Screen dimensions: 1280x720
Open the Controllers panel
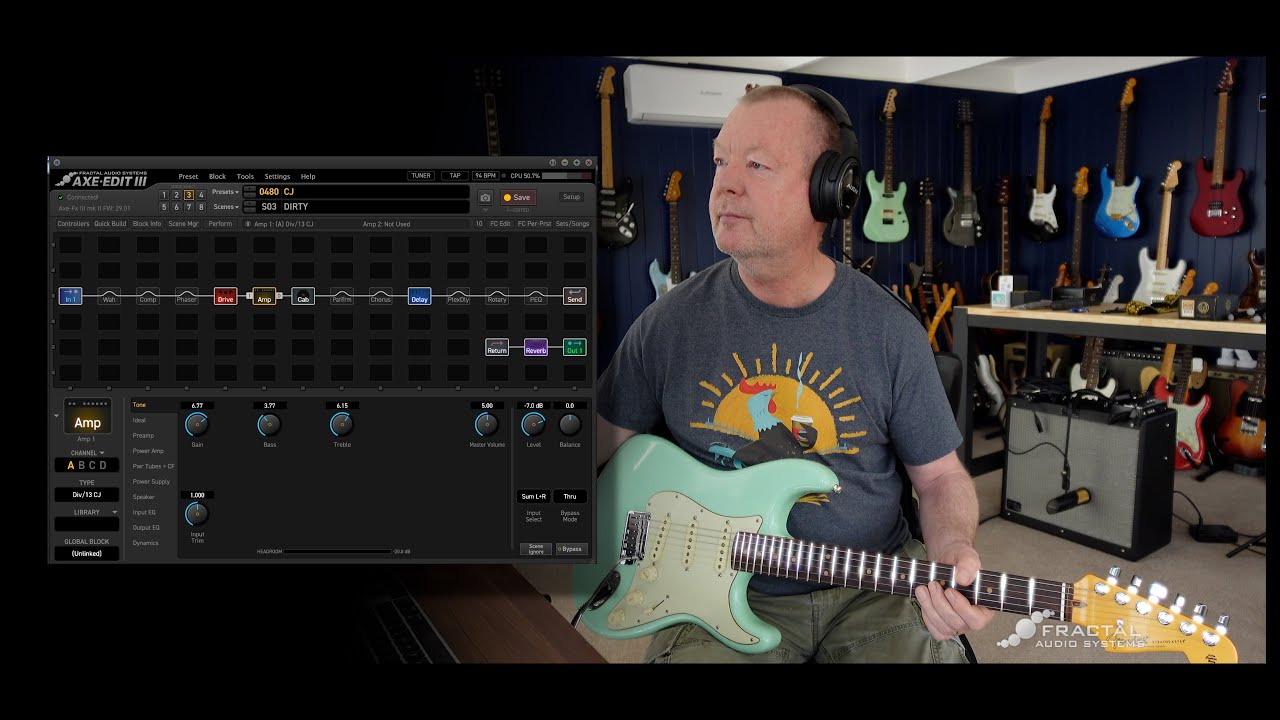pos(73,224)
